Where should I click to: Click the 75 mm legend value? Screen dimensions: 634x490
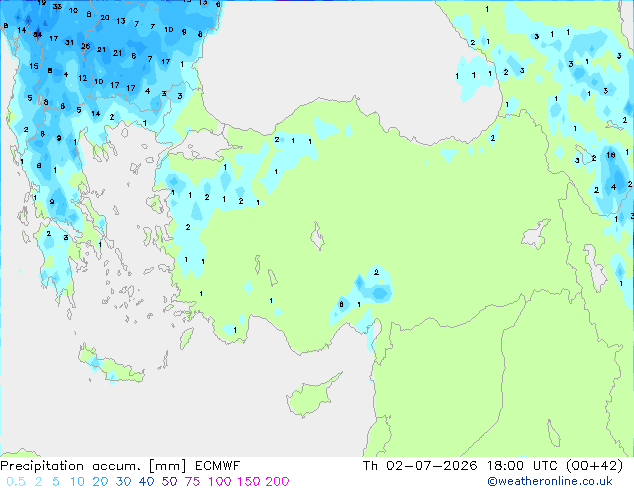click(192, 482)
